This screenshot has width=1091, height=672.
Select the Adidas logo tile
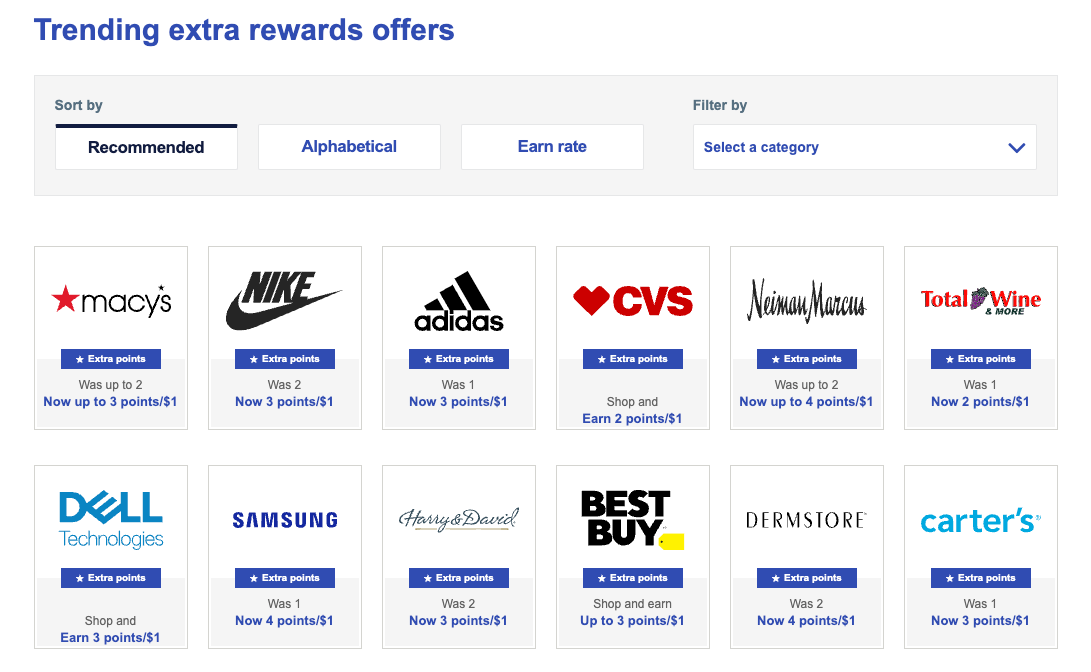click(459, 301)
